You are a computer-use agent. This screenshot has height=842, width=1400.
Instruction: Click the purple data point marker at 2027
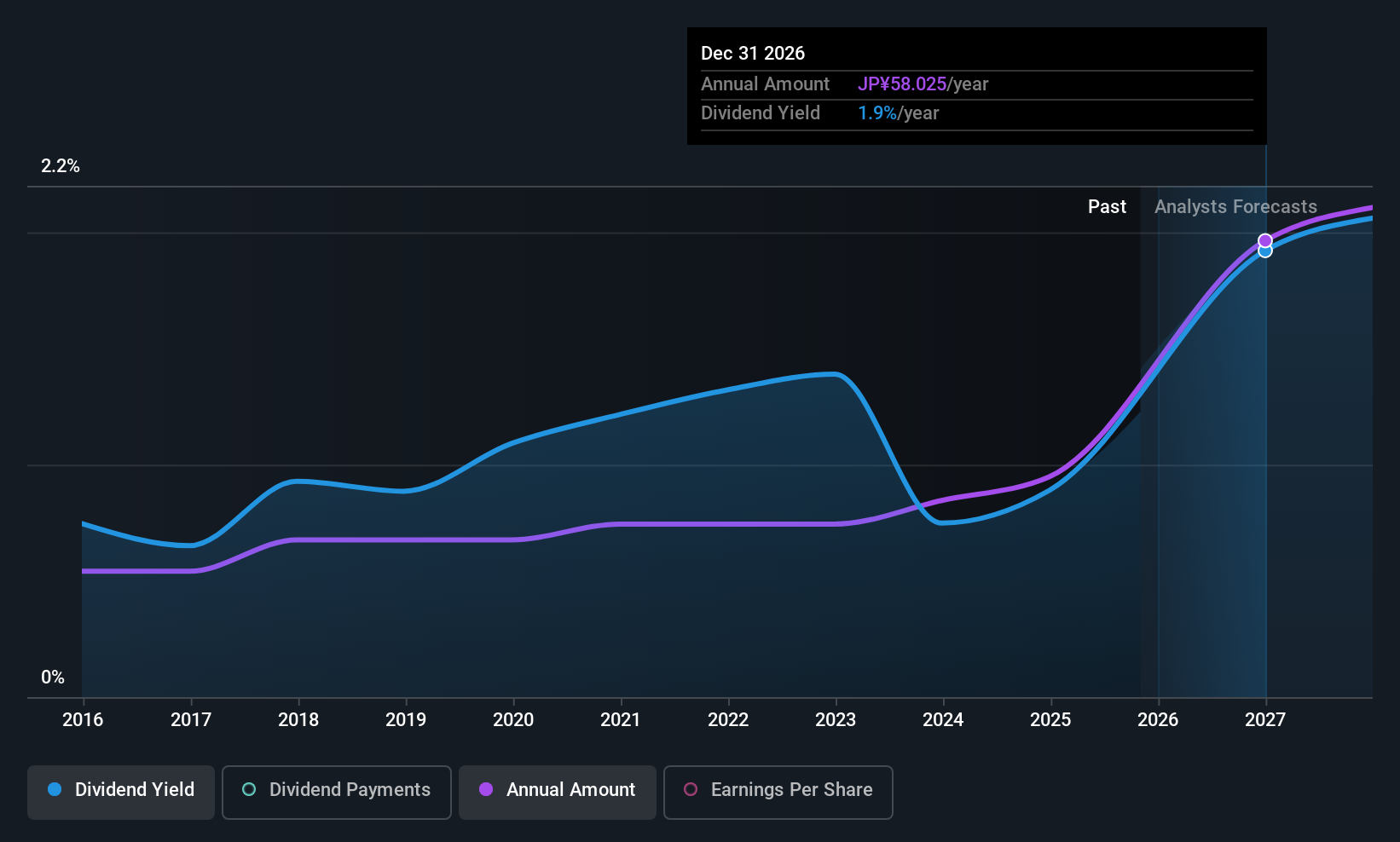1265,240
